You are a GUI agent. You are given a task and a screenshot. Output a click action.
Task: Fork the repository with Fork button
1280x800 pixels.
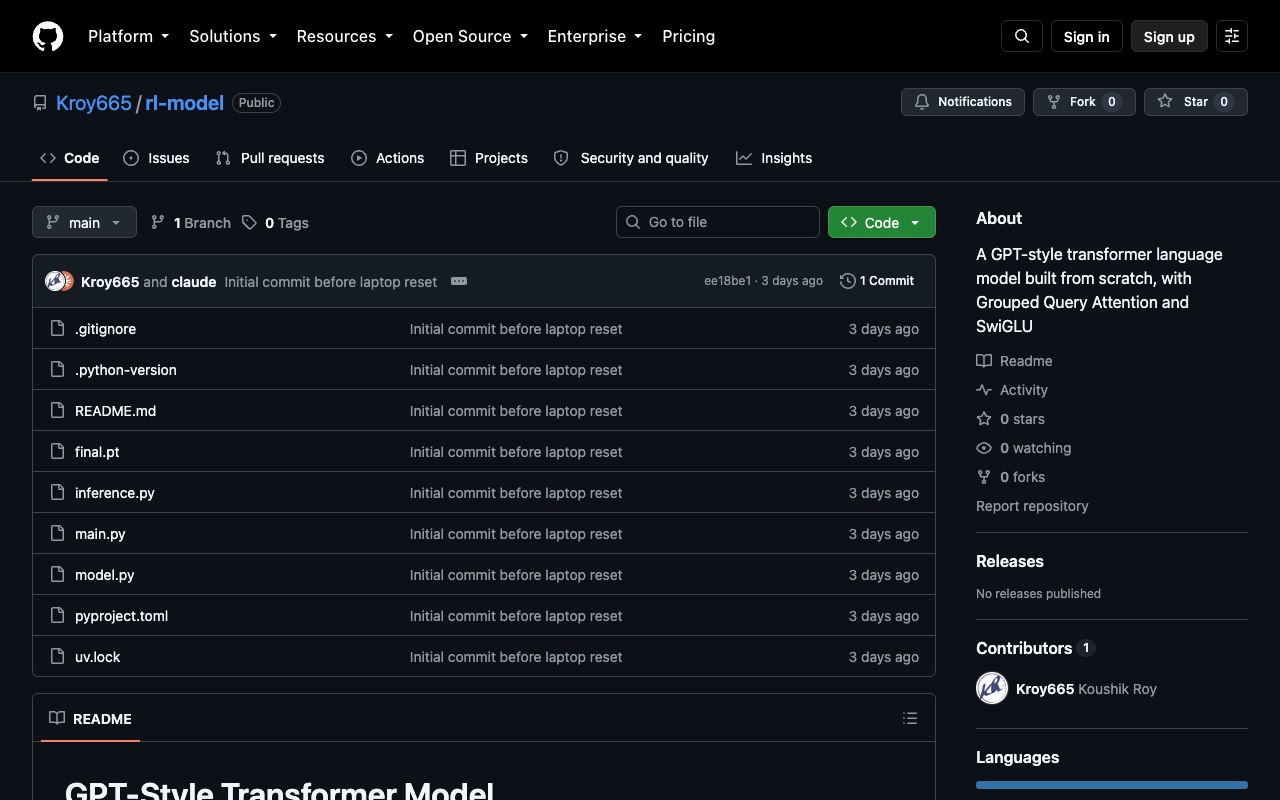tap(1084, 102)
